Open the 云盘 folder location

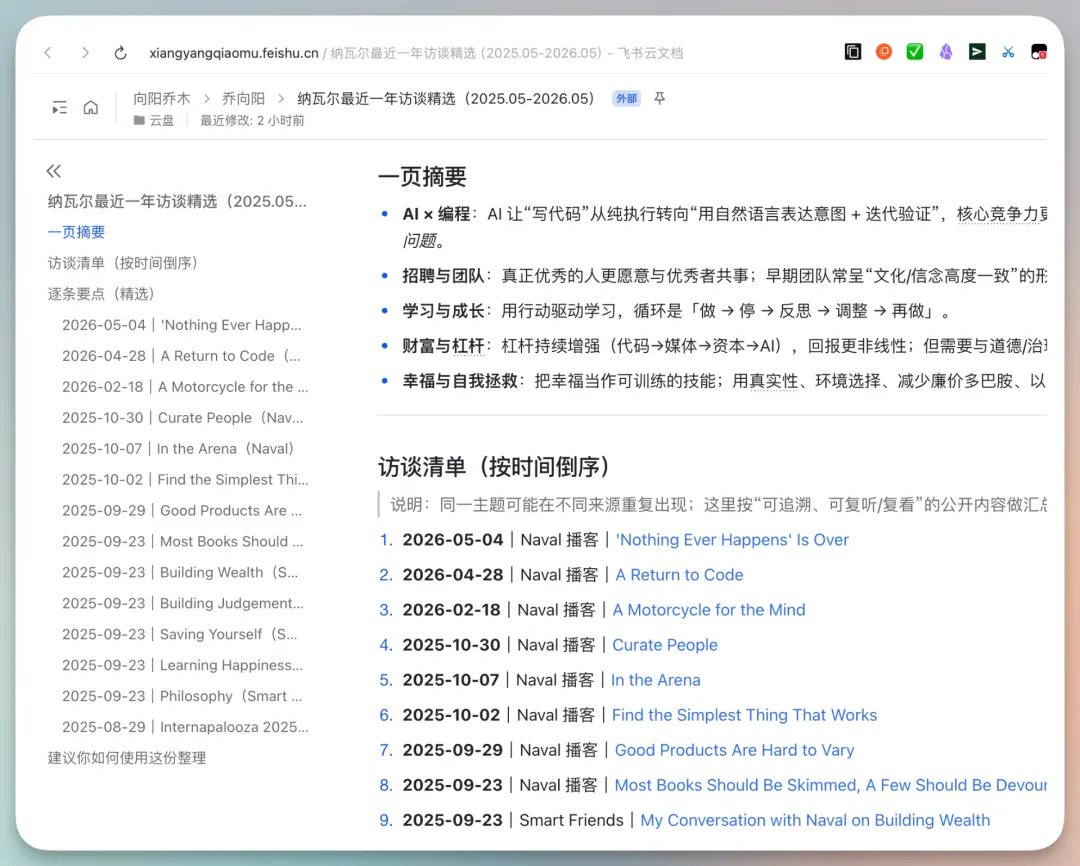[x=154, y=121]
